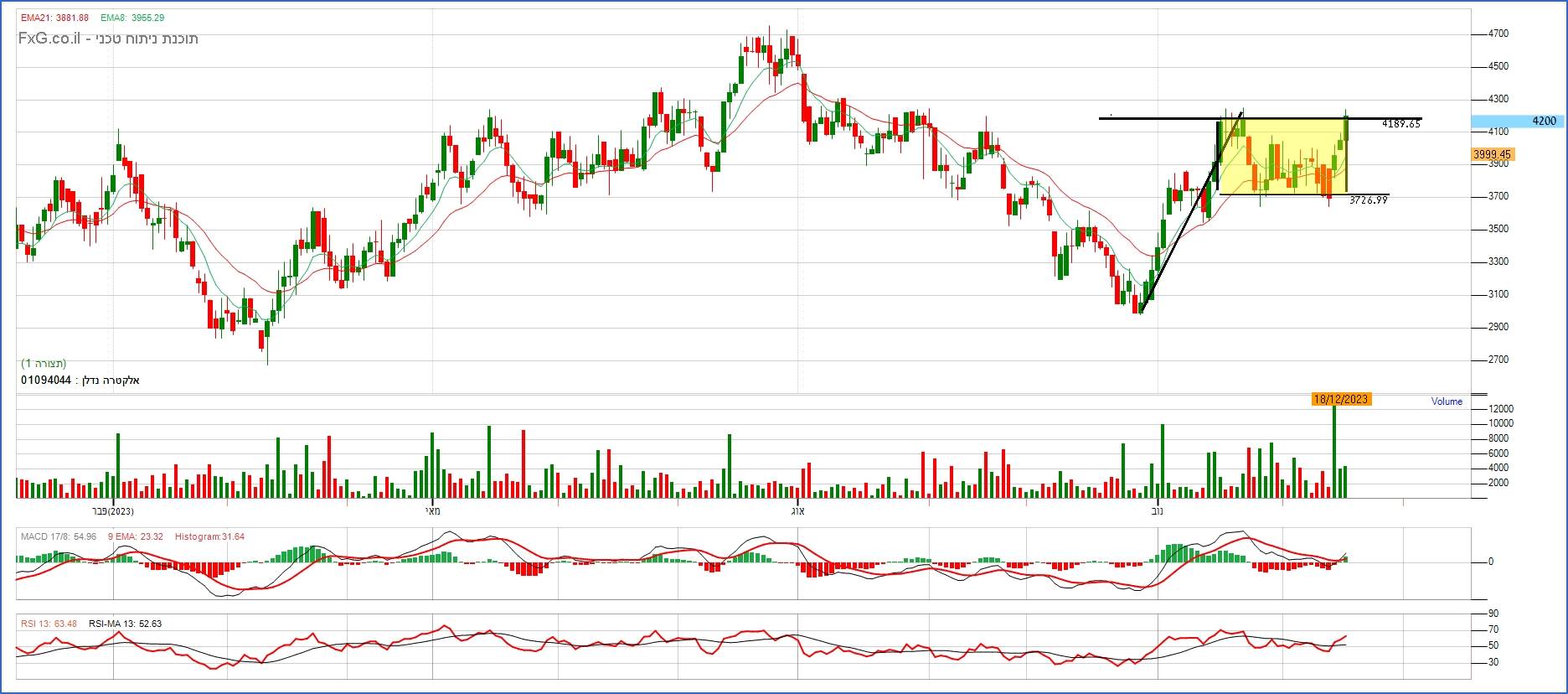
Task: Click the פבר(2023) time axis label
Action: tap(112, 511)
